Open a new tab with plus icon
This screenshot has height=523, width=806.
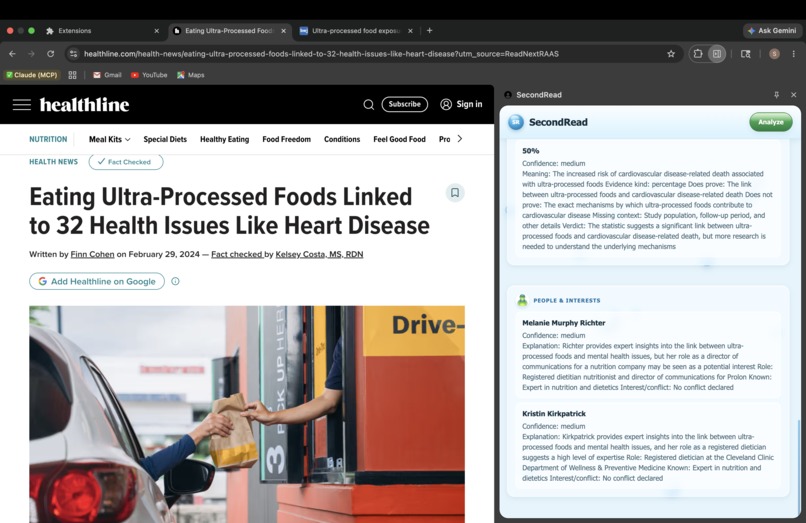tap(429, 30)
